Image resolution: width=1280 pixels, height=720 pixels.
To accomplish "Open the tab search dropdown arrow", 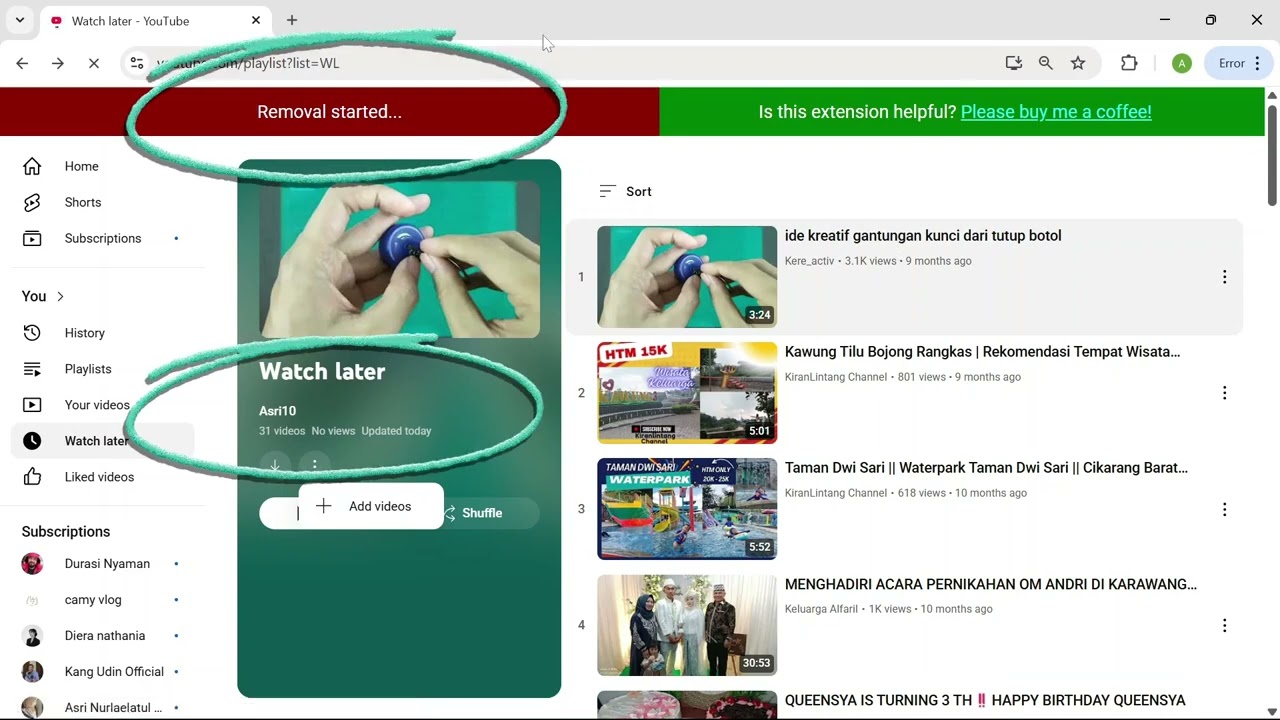I will pos(19,20).
